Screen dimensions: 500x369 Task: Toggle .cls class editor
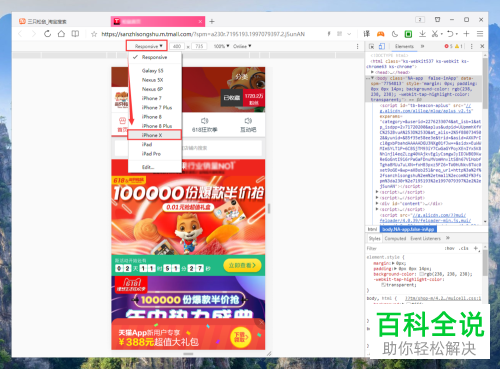(x=464, y=248)
